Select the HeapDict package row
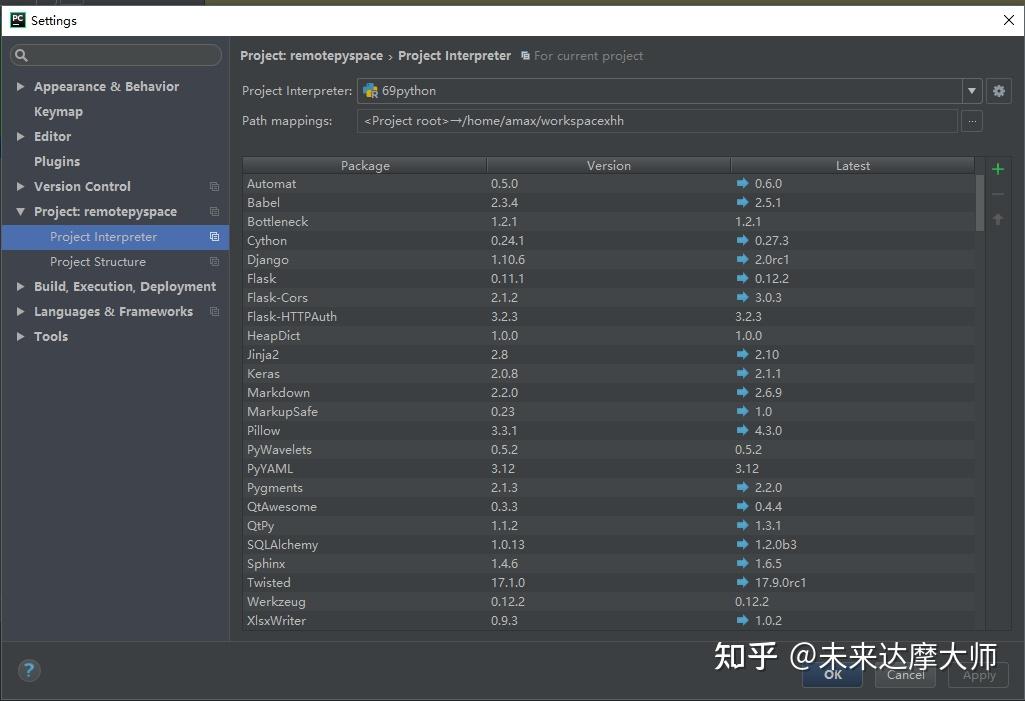The width and height of the screenshot is (1025, 701). tap(609, 335)
